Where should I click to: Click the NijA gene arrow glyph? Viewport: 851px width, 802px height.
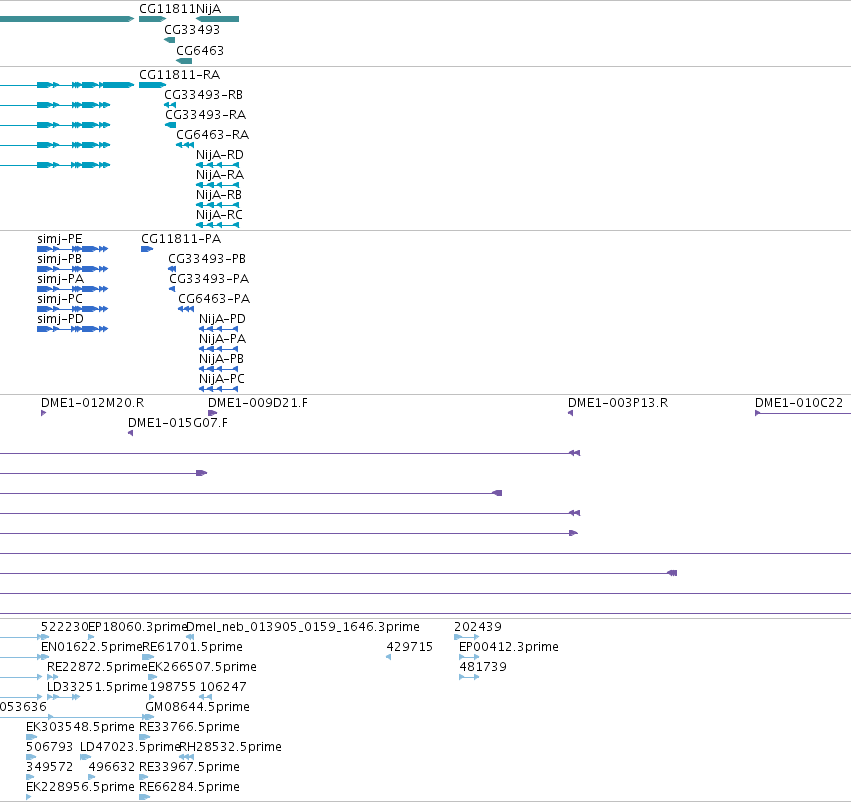218,19
